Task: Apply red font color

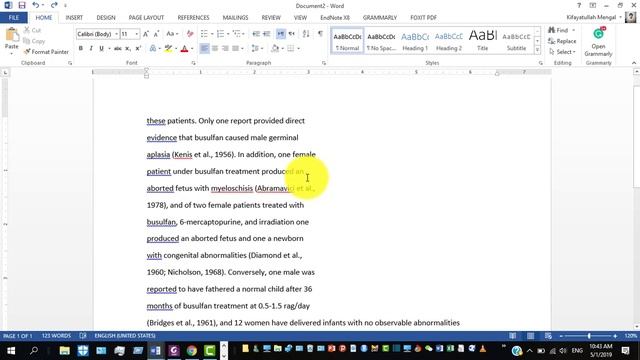Action: [184, 49]
